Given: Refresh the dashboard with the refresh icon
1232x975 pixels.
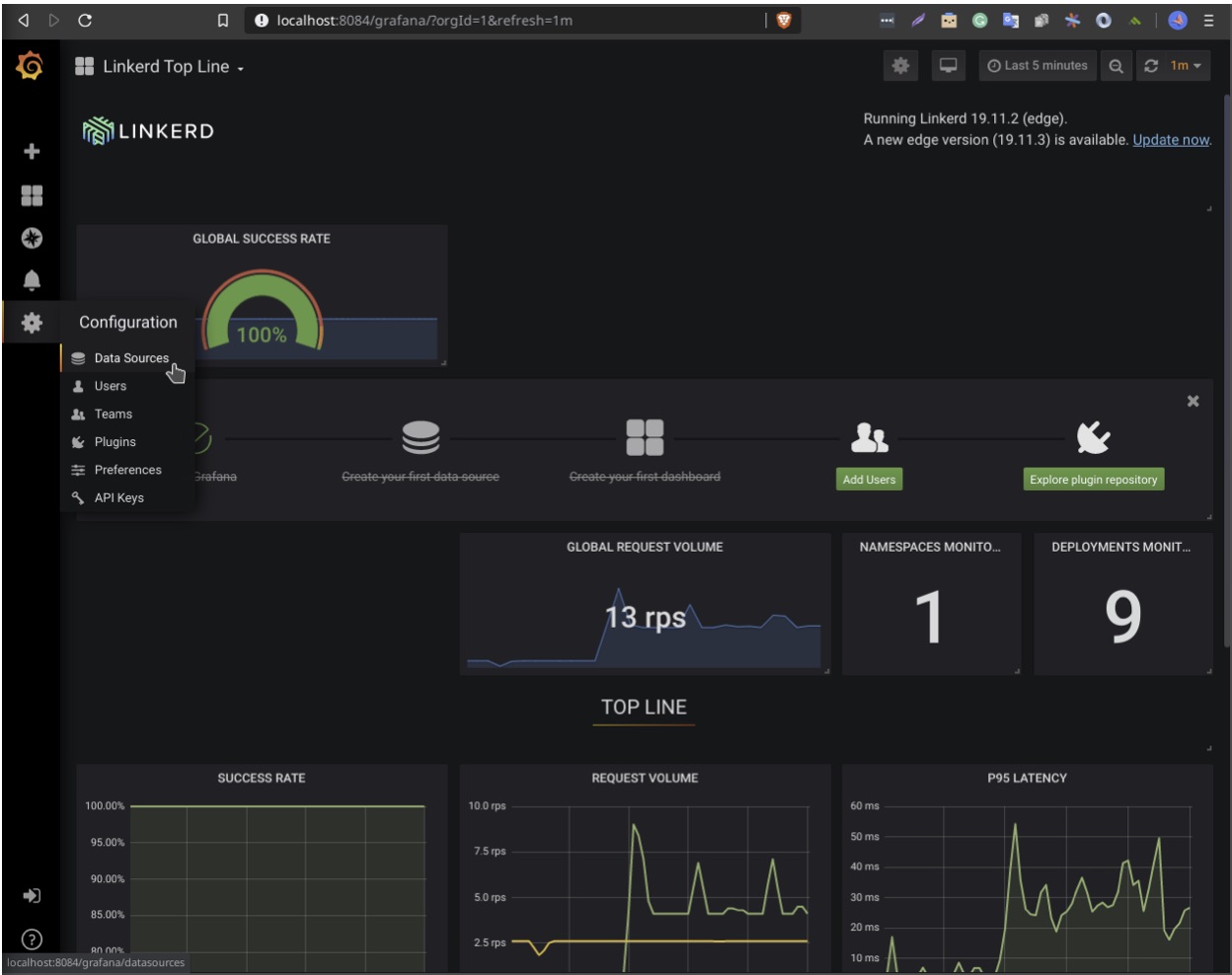Looking at the screenshot, I should click(x=1151, y=66).
